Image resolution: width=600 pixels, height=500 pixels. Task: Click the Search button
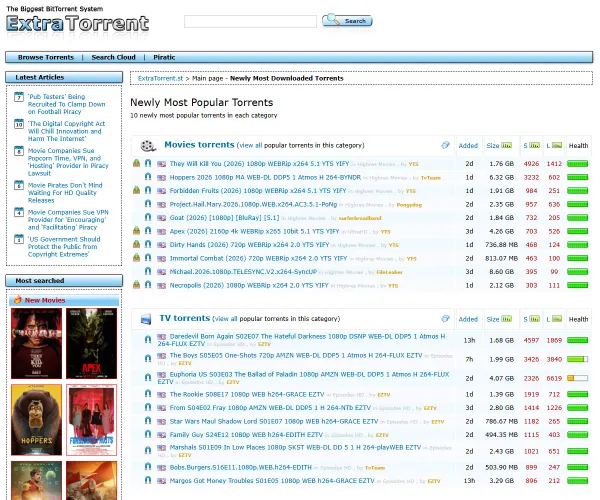[x=347, y=21]
